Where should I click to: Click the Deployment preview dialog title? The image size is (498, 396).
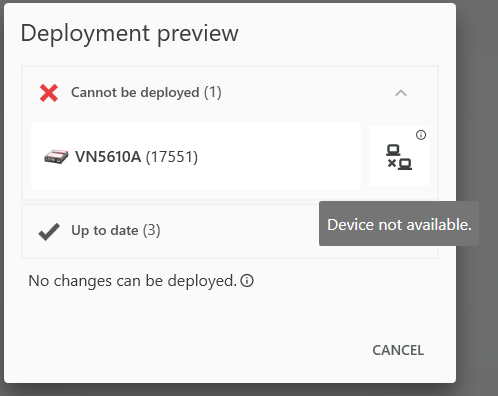130,34
